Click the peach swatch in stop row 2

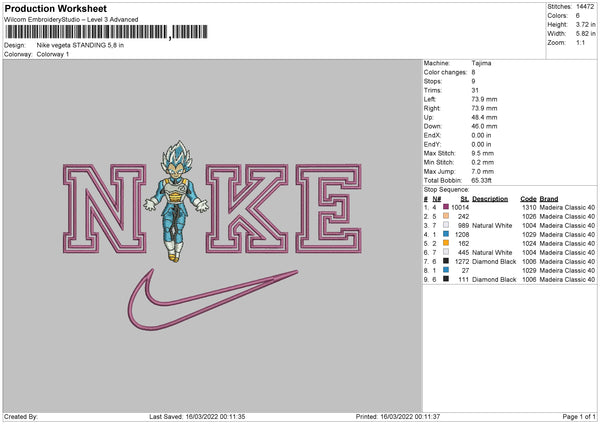[446, 216]
